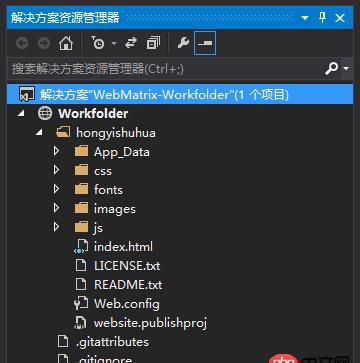Select the LICENSE.txt file name
360x363 pixels.
(x=127, y=266)
